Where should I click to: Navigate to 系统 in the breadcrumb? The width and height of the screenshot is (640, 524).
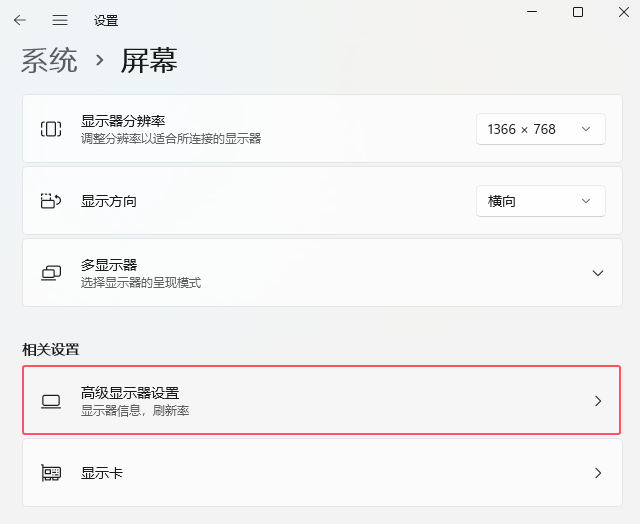49,60
